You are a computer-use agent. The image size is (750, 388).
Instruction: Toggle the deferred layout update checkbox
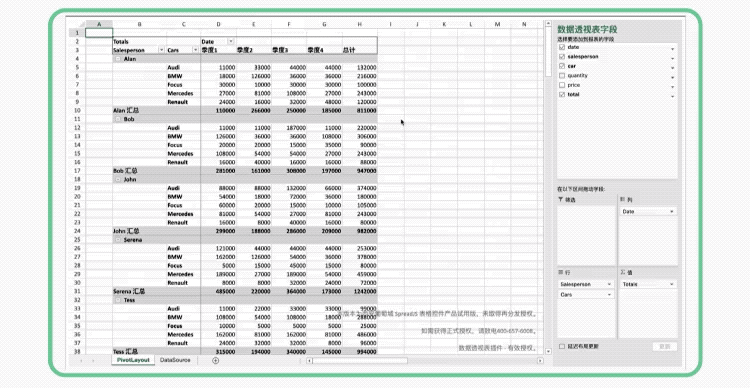[x=562, y=346]
